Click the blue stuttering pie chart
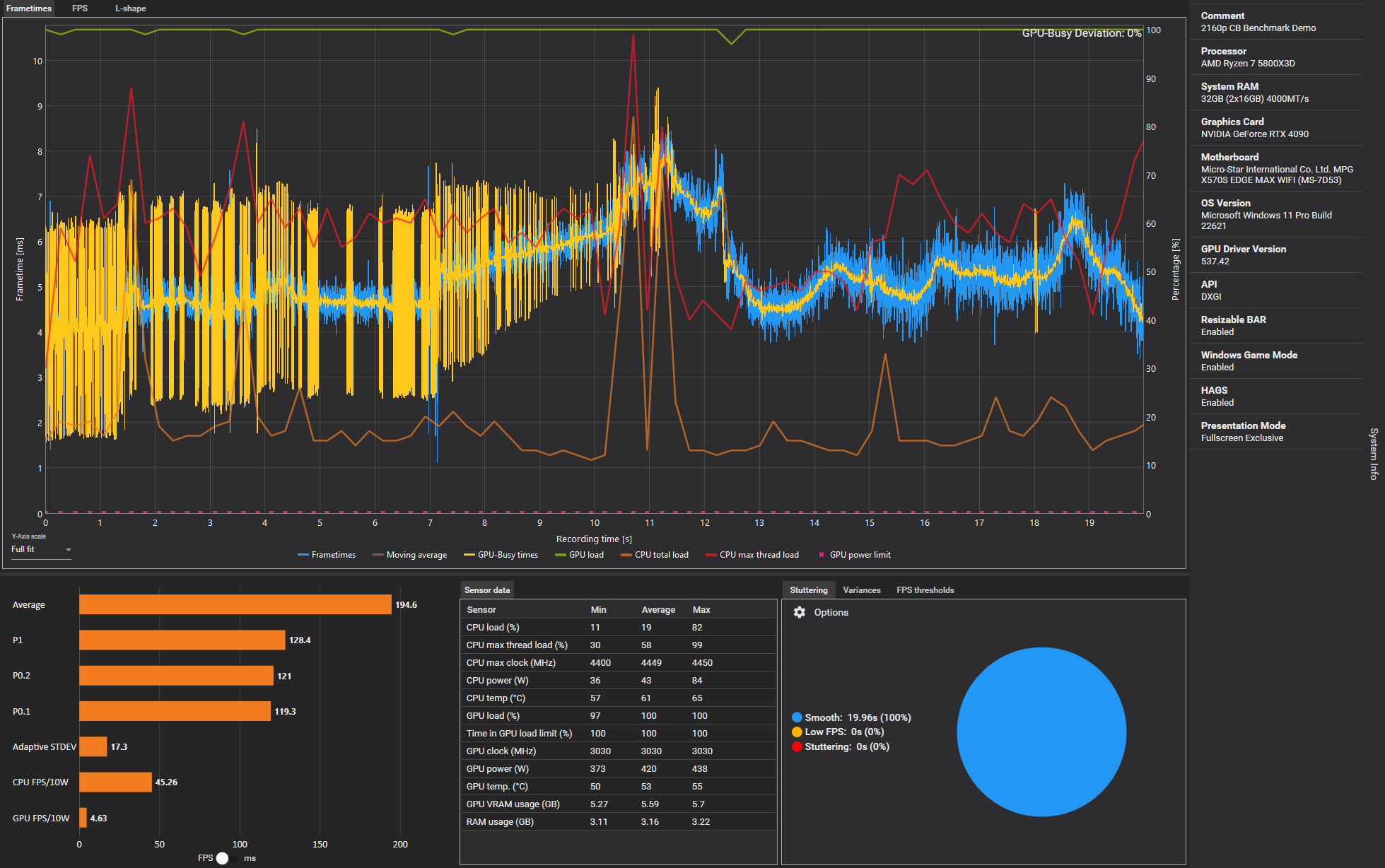The image size is (1385, 868). 1041,732
